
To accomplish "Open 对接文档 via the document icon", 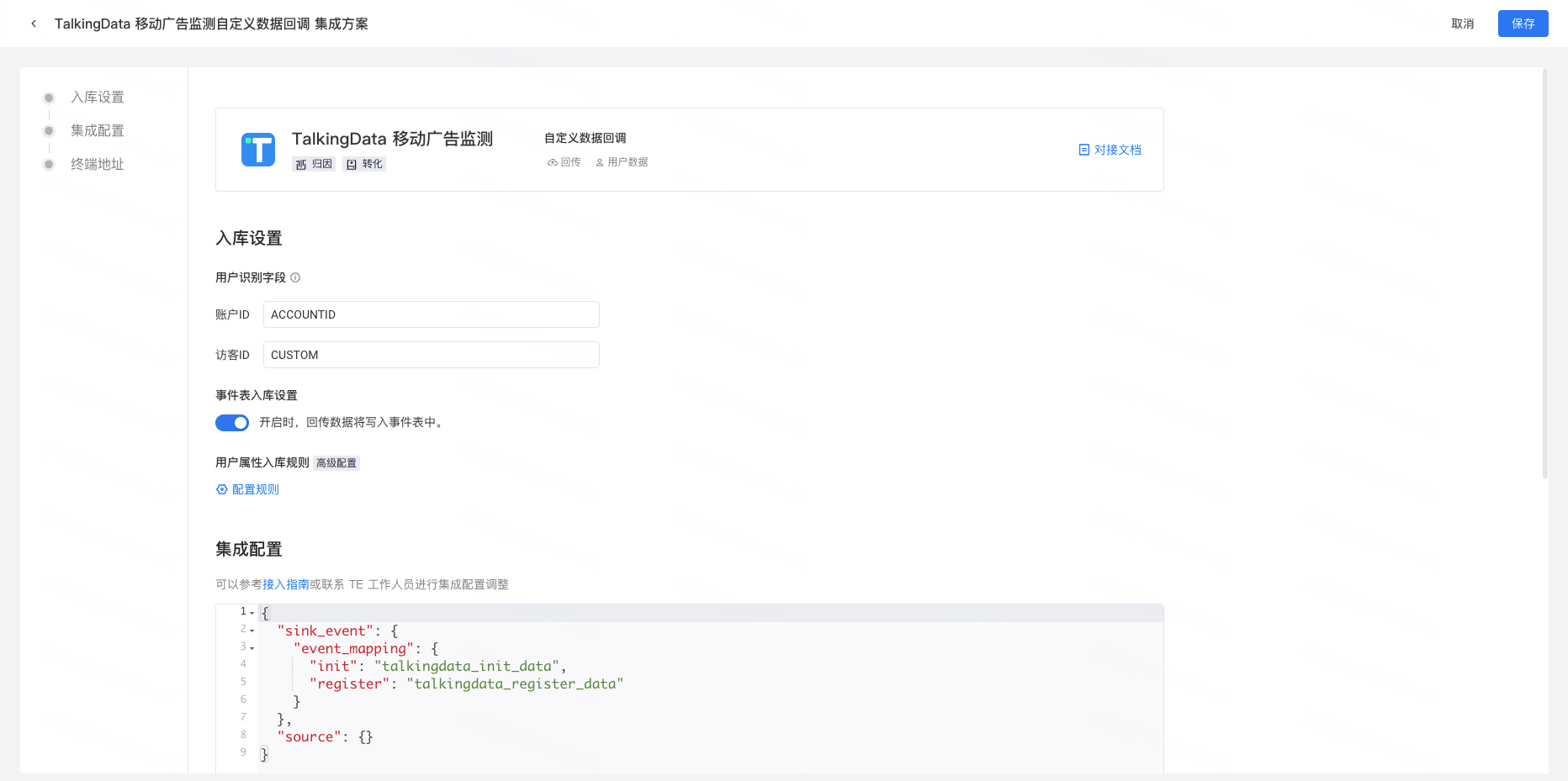I will click(1084, 150).
